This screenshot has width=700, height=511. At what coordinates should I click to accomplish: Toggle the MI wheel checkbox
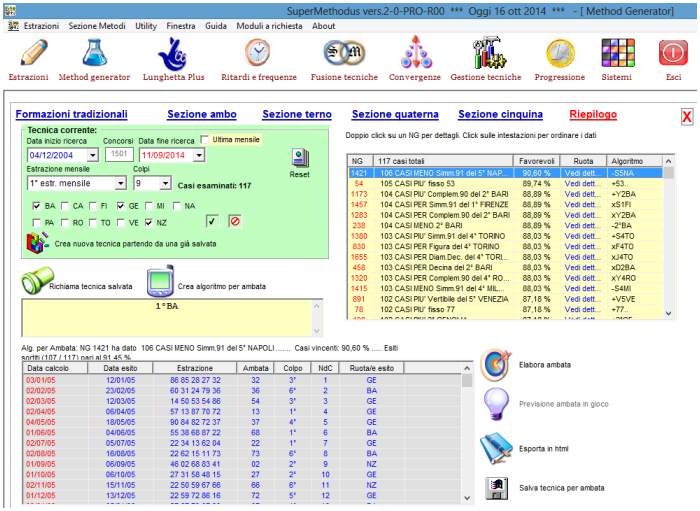[x=149, y=206]
